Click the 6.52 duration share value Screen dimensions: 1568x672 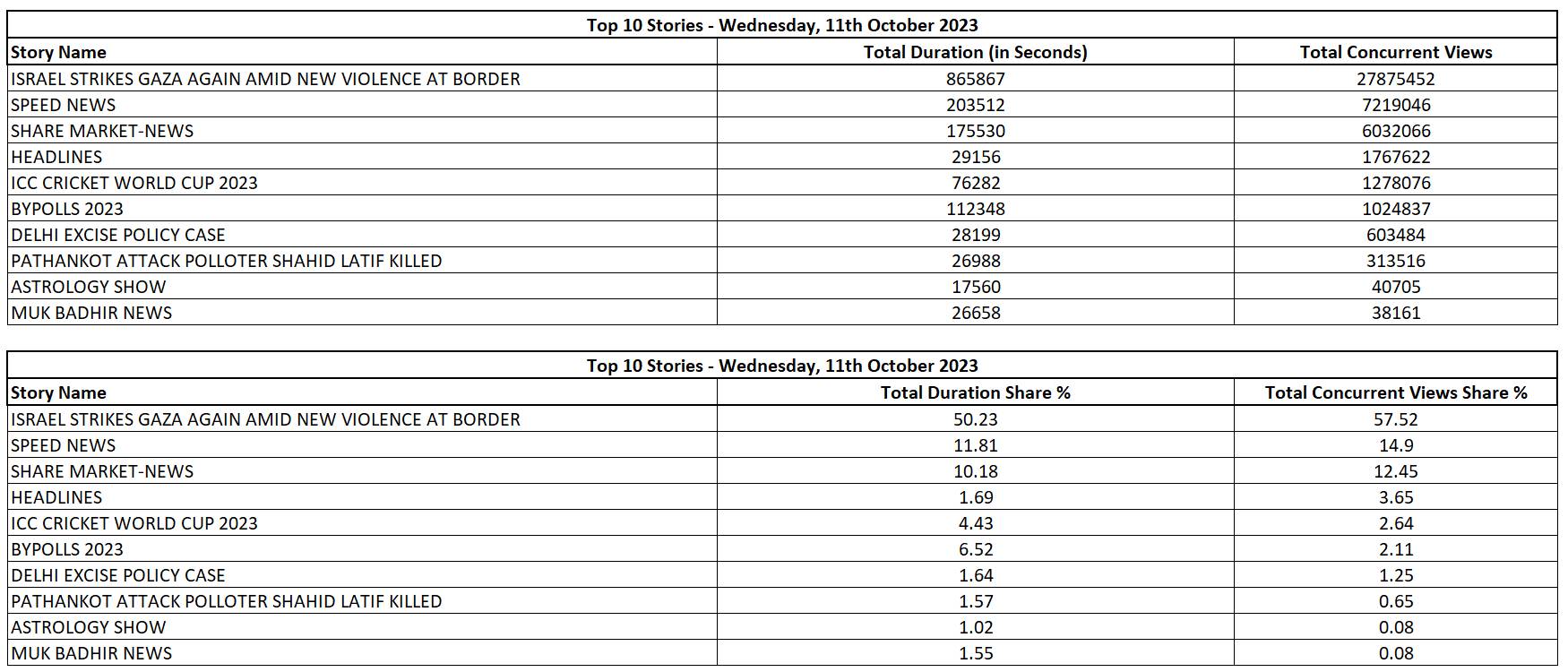[x=975, y=549]
